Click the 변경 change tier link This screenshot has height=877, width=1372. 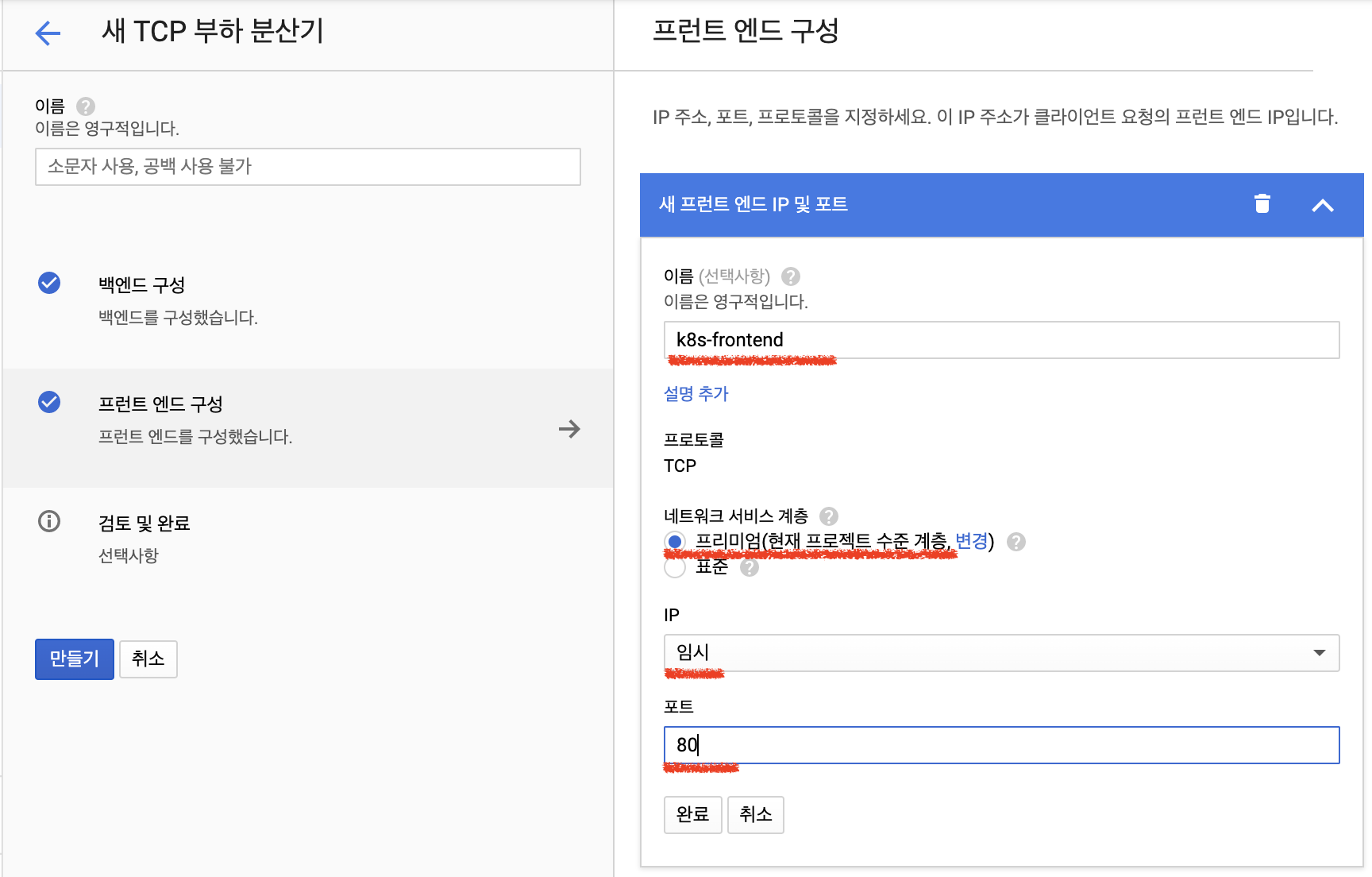tap(972, 542)
